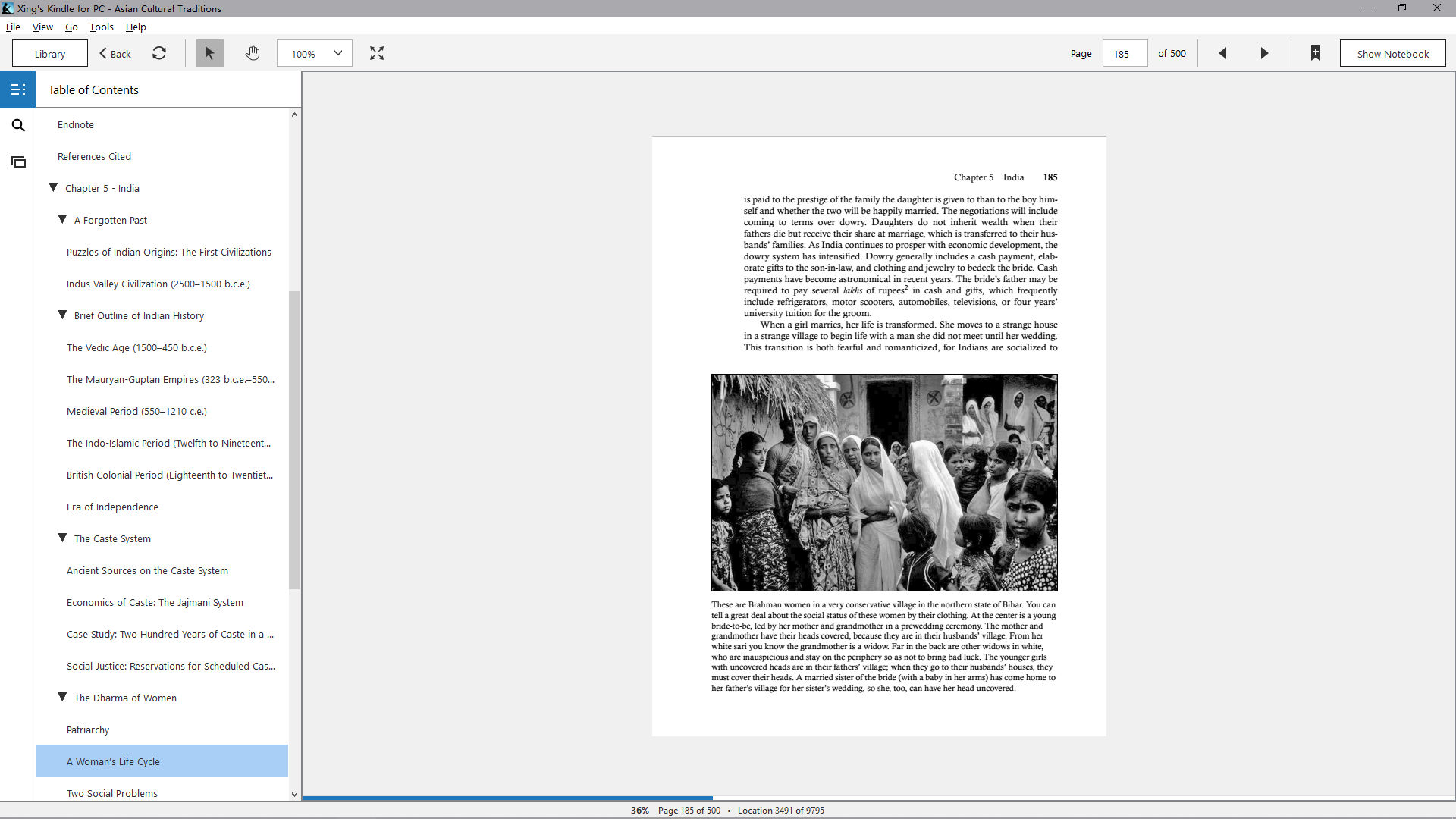Open References Cited entry
1456x819 pixels.
pos(162,156)
